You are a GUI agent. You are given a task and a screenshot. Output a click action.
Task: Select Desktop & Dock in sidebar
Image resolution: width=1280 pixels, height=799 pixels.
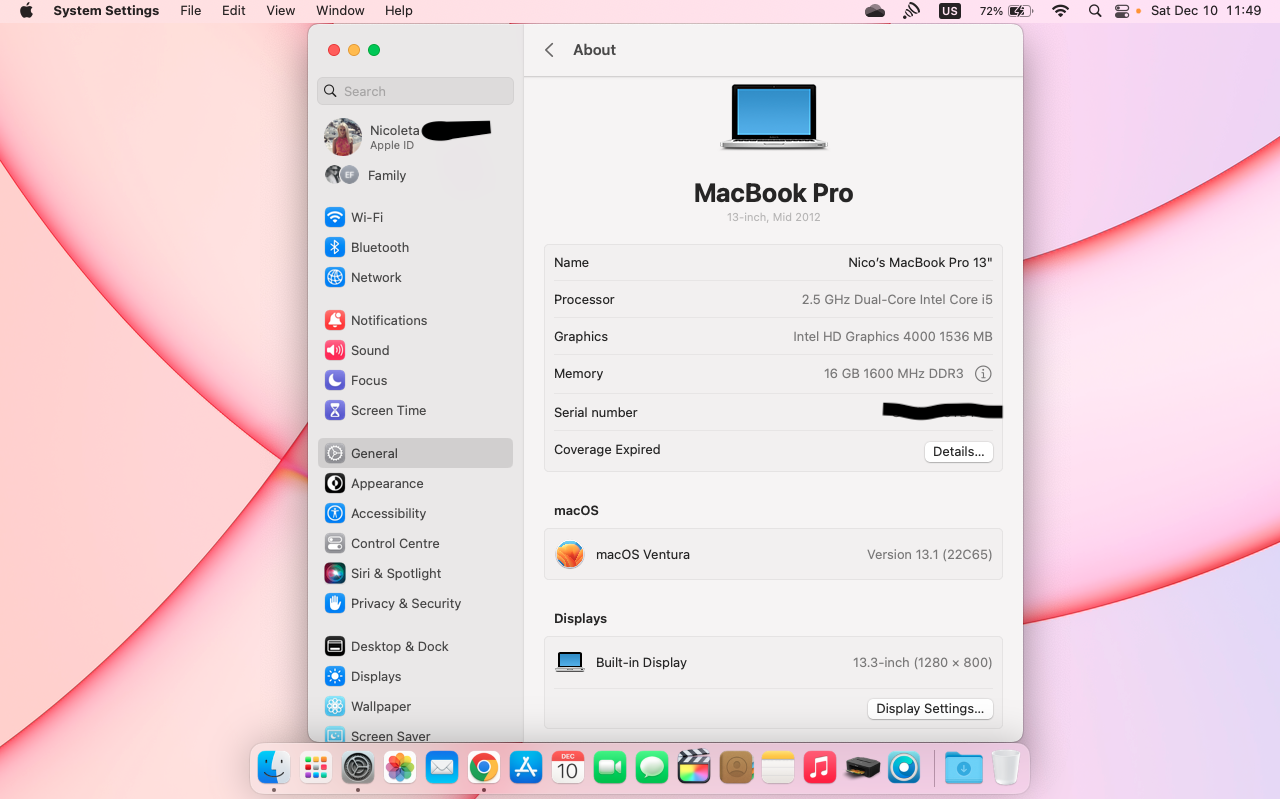click(415, 646)
